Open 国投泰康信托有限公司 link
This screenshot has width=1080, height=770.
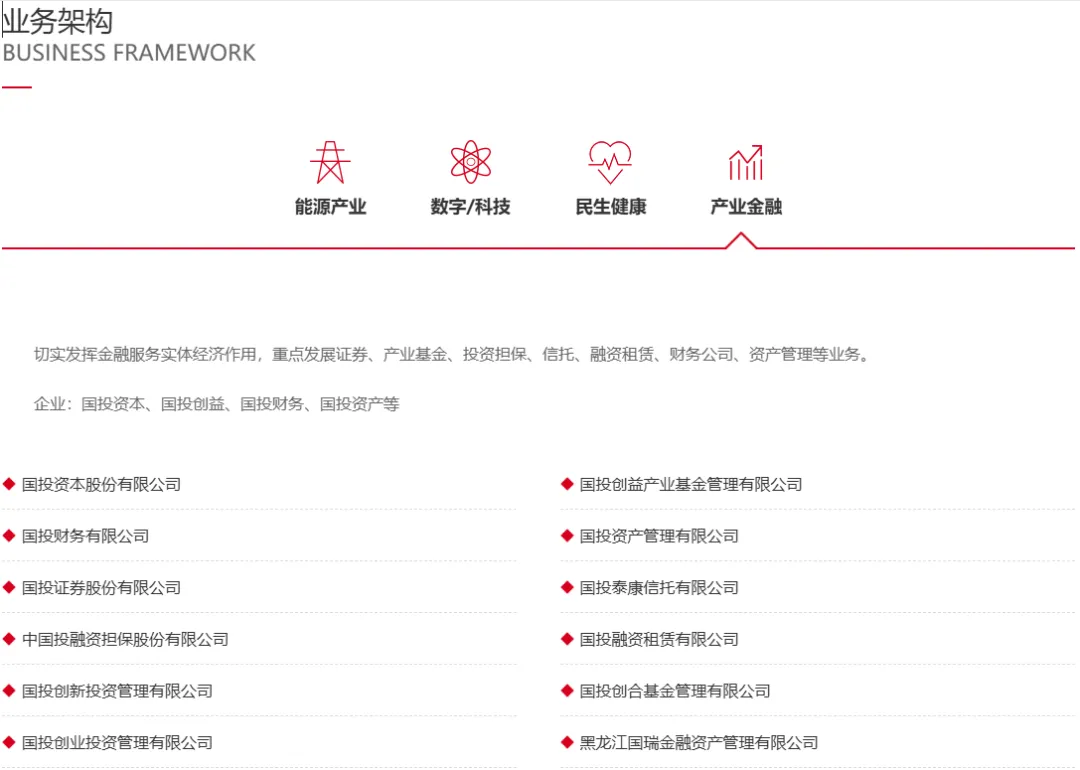point(659,588)
